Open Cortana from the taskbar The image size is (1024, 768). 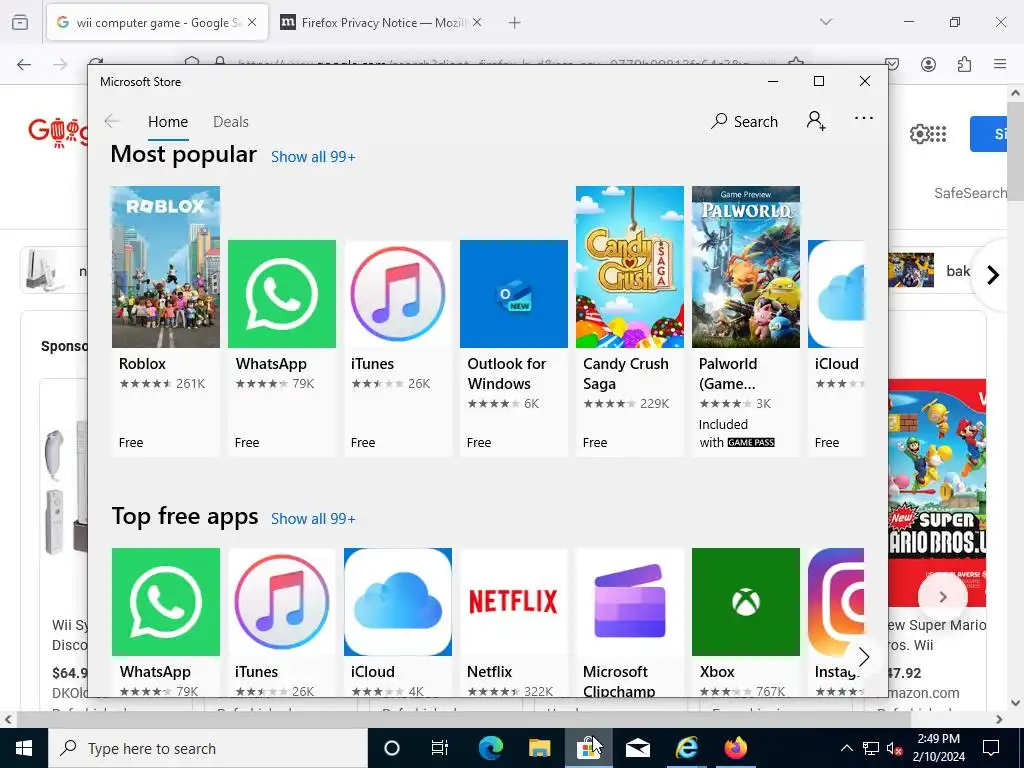[x=392, y=748]
